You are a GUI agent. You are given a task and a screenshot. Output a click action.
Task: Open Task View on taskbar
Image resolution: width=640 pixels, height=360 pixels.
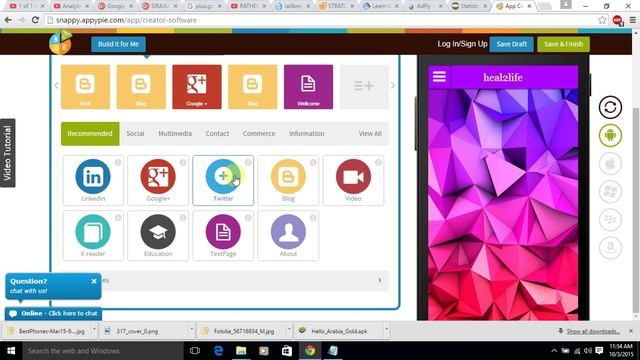[195, 351]
